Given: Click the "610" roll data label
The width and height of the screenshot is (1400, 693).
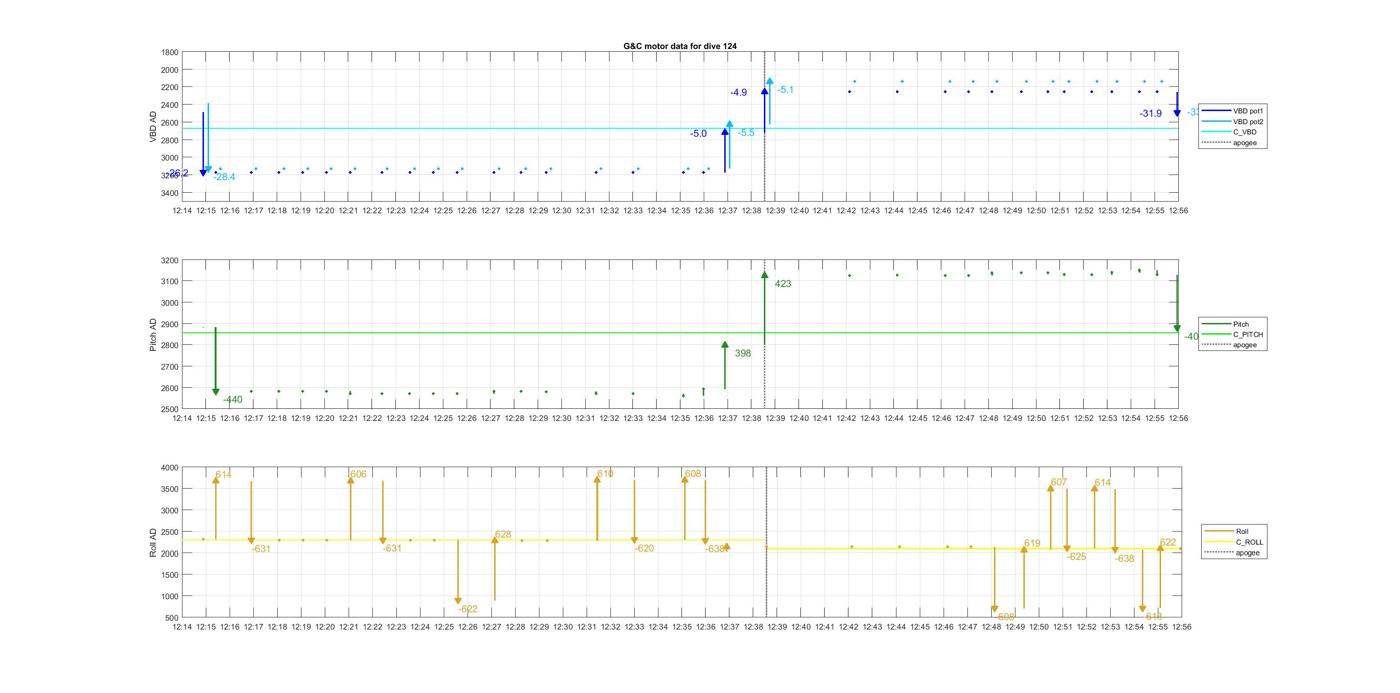Looking at the screenshot, I should click(x=605, y=474).
